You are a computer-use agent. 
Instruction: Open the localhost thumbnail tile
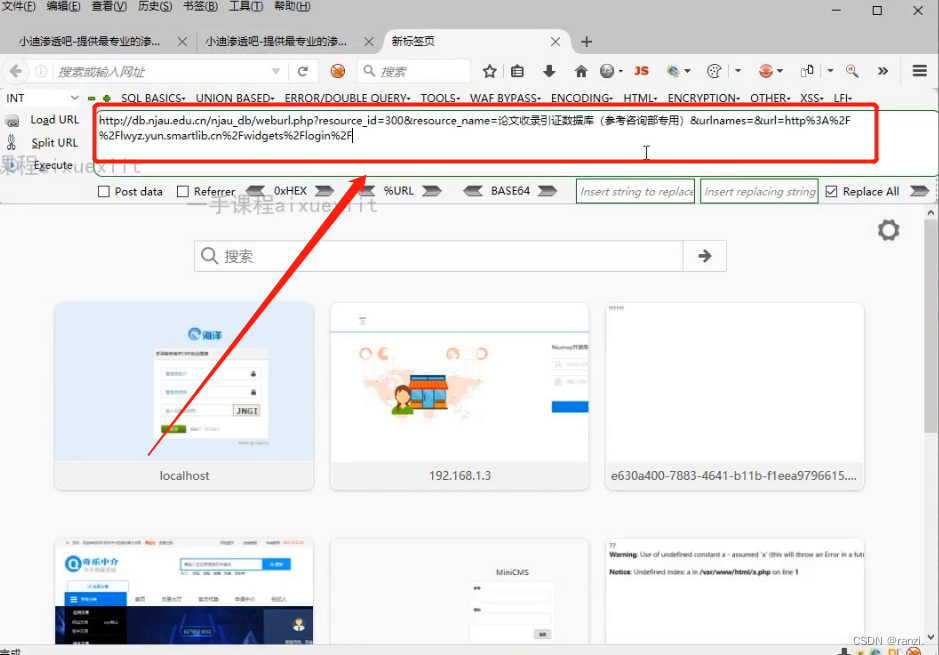[x=184, y=396]
